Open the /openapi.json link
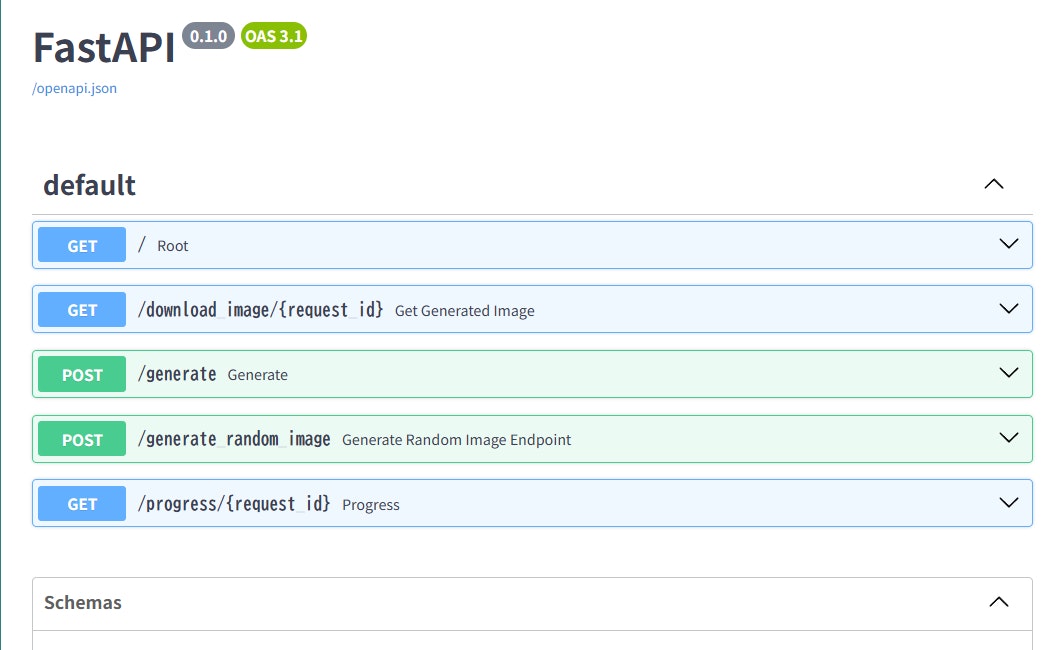Screen dimensions: 1050x650 74,88
